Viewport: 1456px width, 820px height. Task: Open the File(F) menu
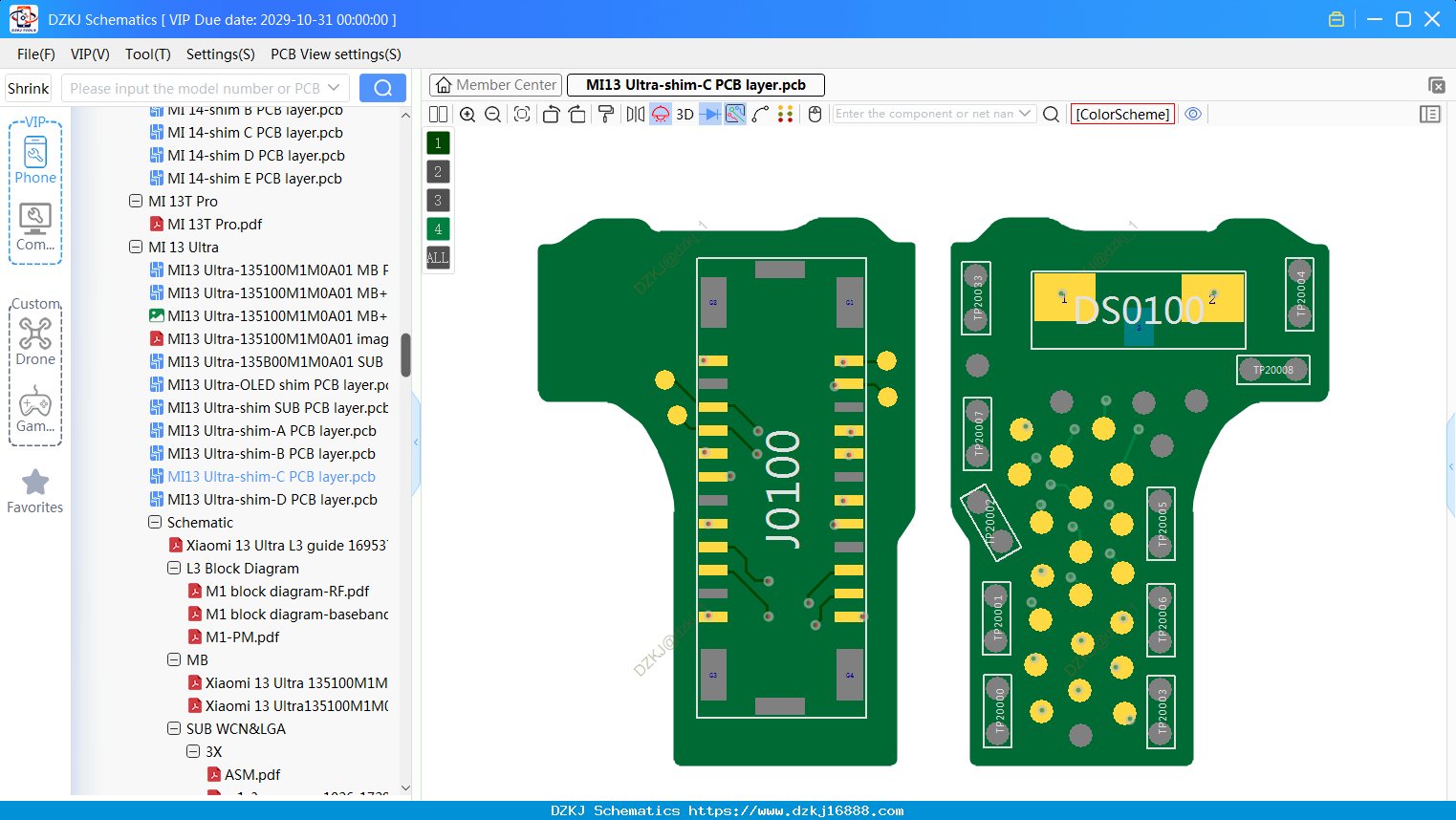pos(36,54)
